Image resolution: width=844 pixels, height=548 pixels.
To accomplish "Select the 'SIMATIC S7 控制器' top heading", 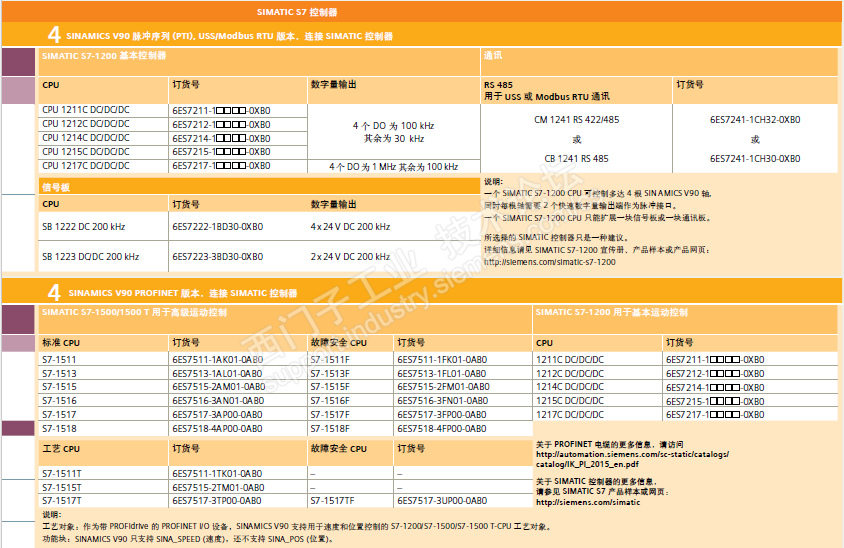I will (297, 12).
